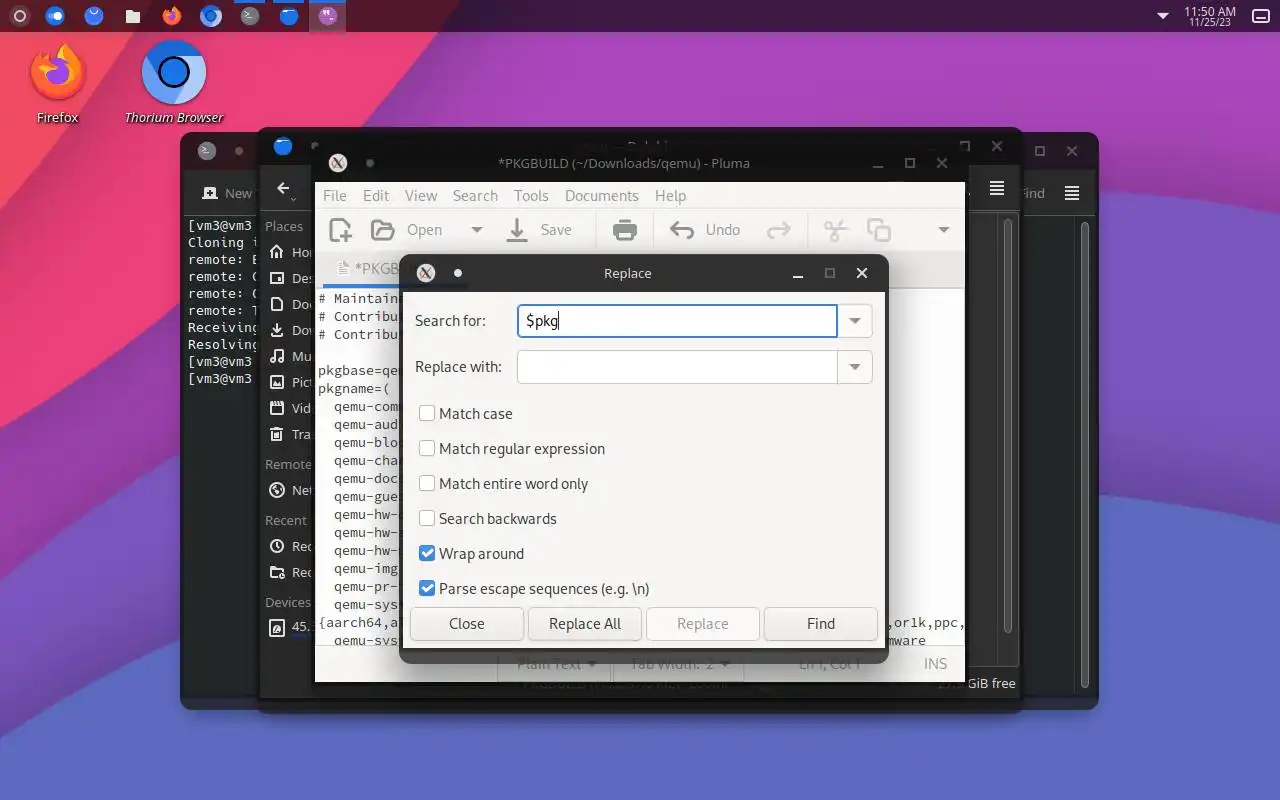Enable the Match case checkbox
The width and height of the screenshot is (1280, 800).
[427, 413]
